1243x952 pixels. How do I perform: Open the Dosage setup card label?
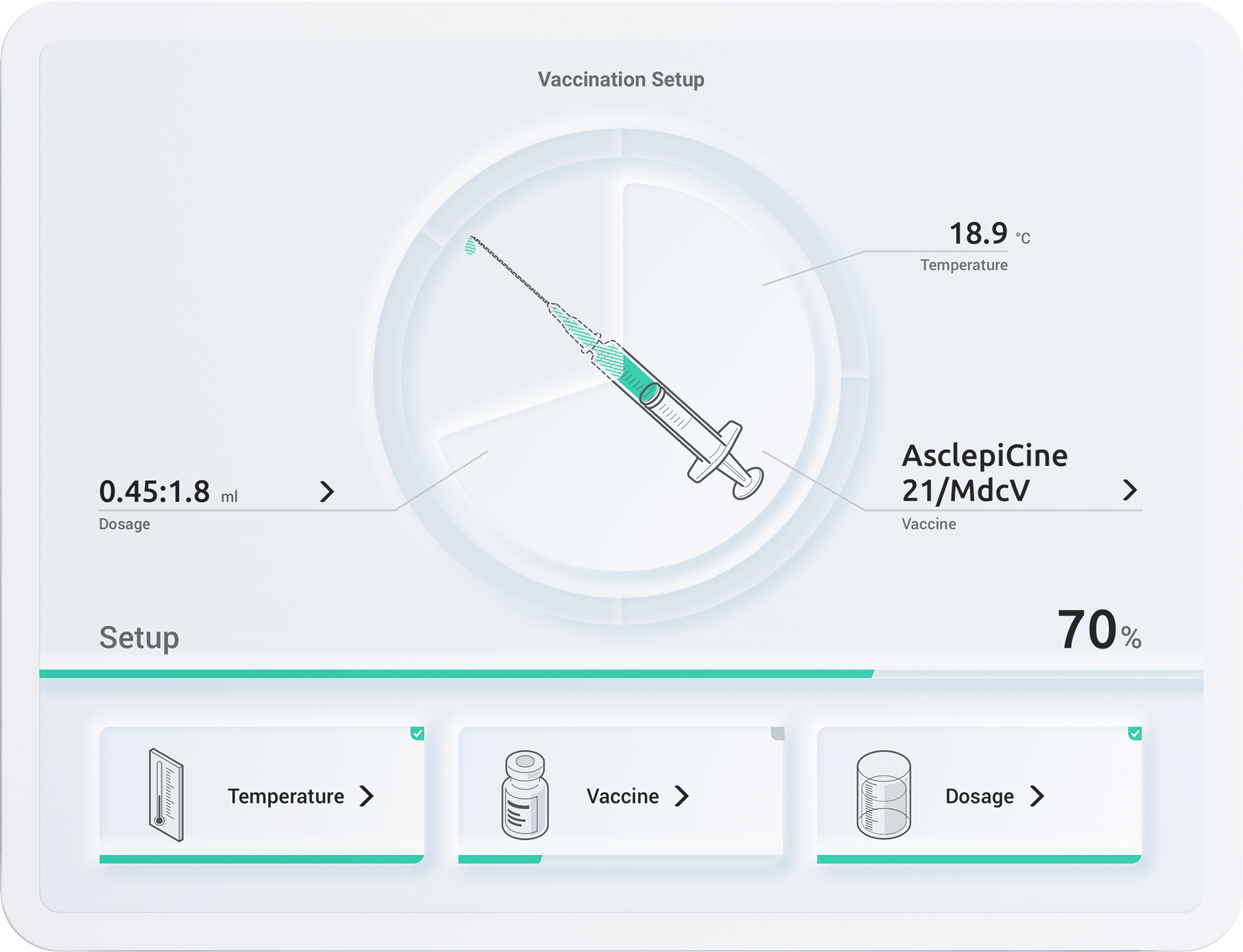980,797
